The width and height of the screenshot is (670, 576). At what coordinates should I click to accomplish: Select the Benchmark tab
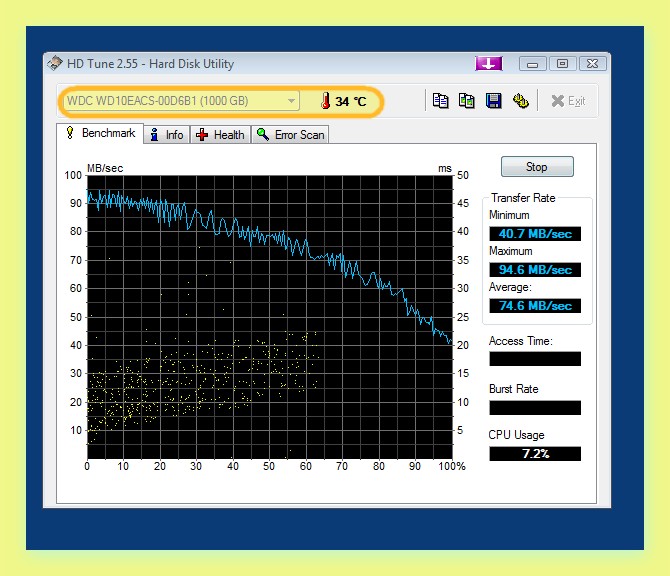point(100,133)
